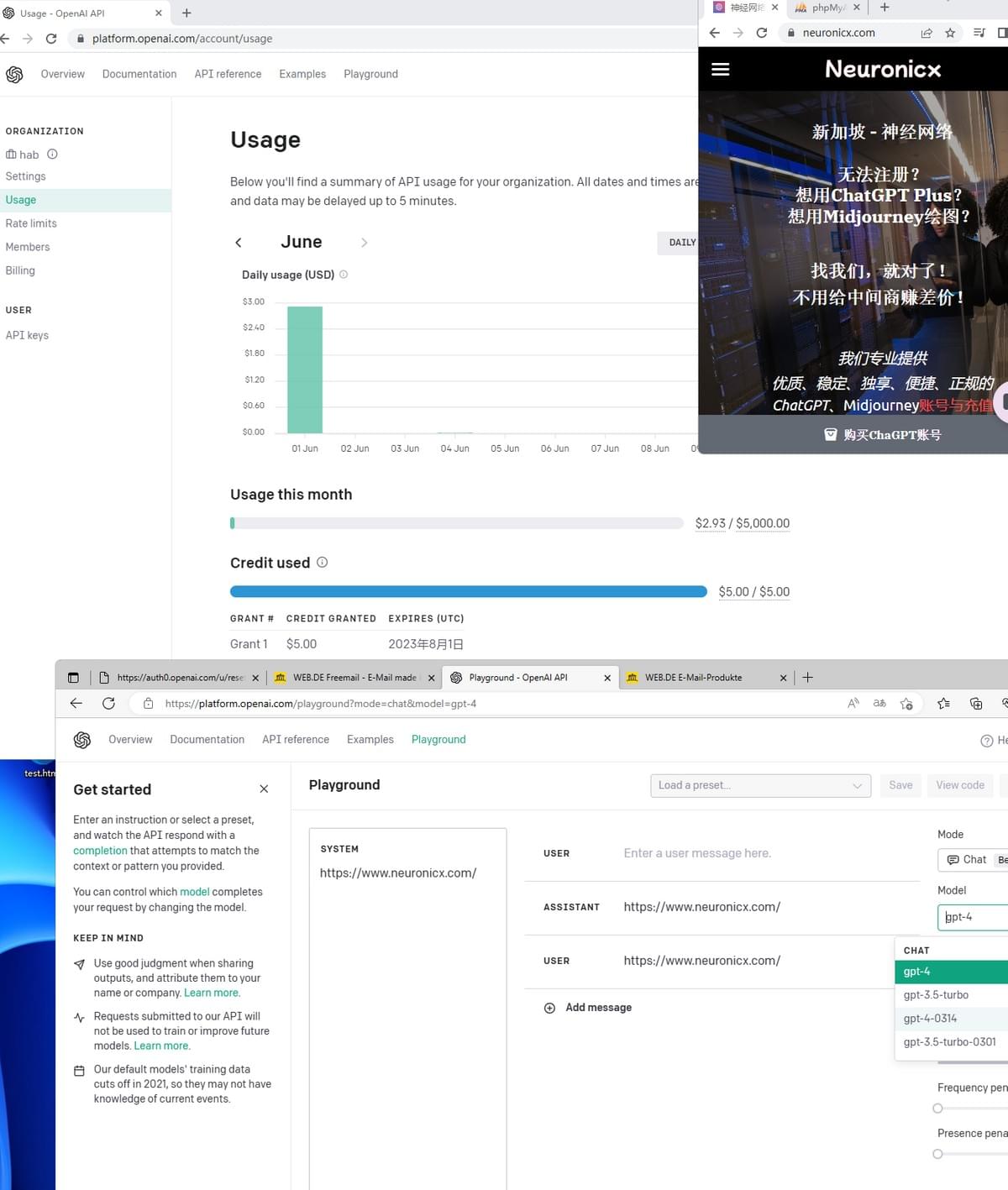The image size is (1008, 1190).
Task: Click the 购买ChaGPT账号 button
Action: click(x=882, y=435)
